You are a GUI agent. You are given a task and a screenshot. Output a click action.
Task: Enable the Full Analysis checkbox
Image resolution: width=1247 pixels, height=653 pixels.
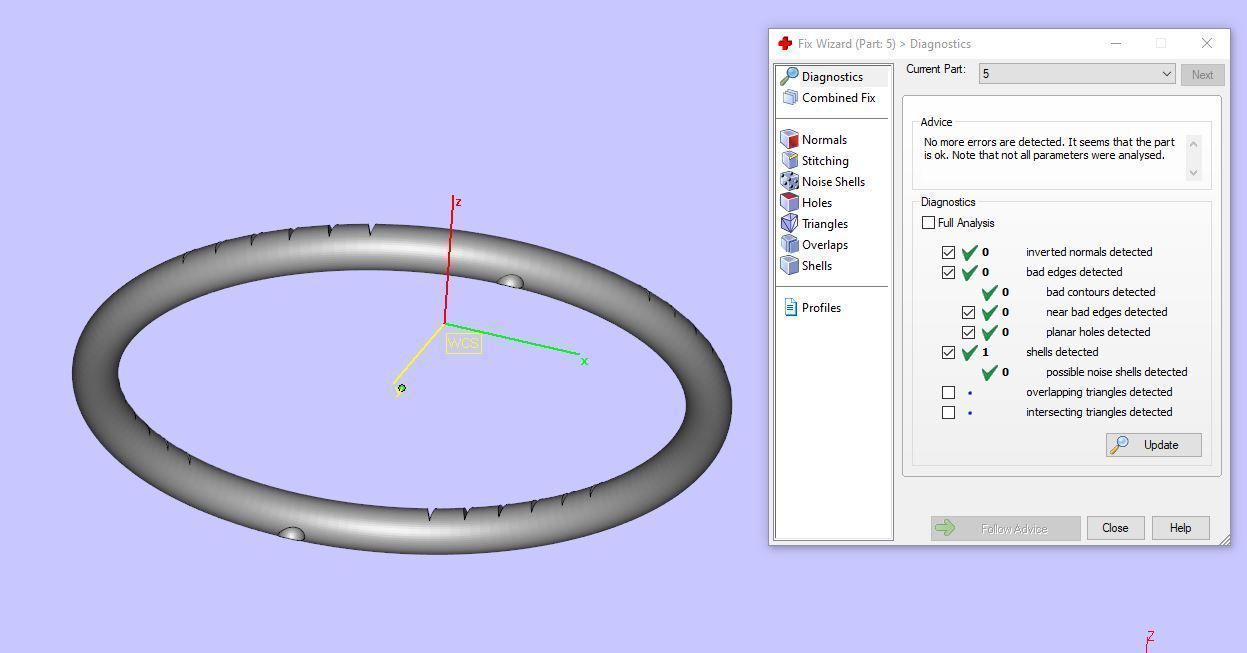(x=928, y=222)
